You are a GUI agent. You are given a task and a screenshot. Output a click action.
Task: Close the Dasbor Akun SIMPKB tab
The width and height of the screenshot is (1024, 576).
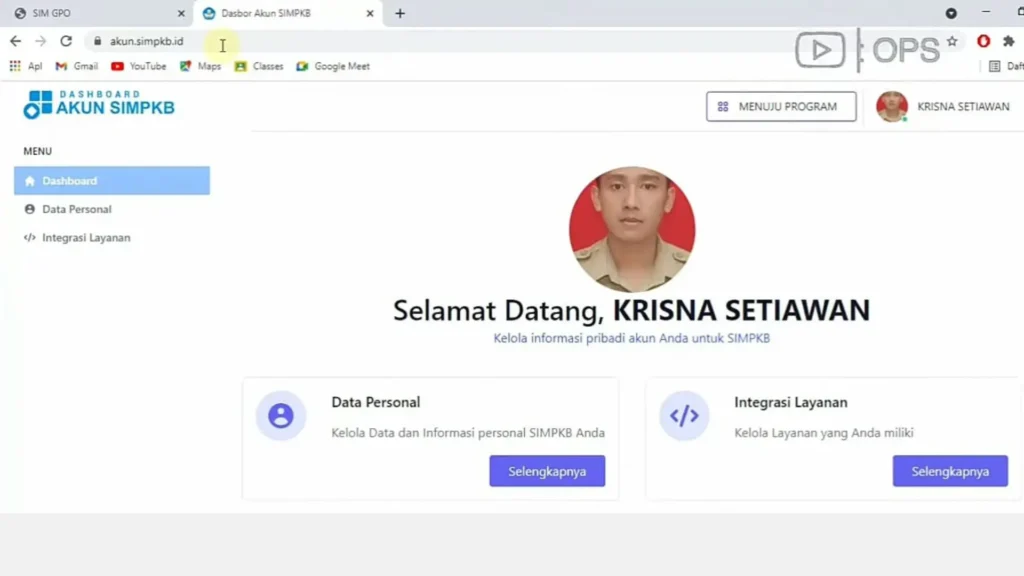click(370, 13)
